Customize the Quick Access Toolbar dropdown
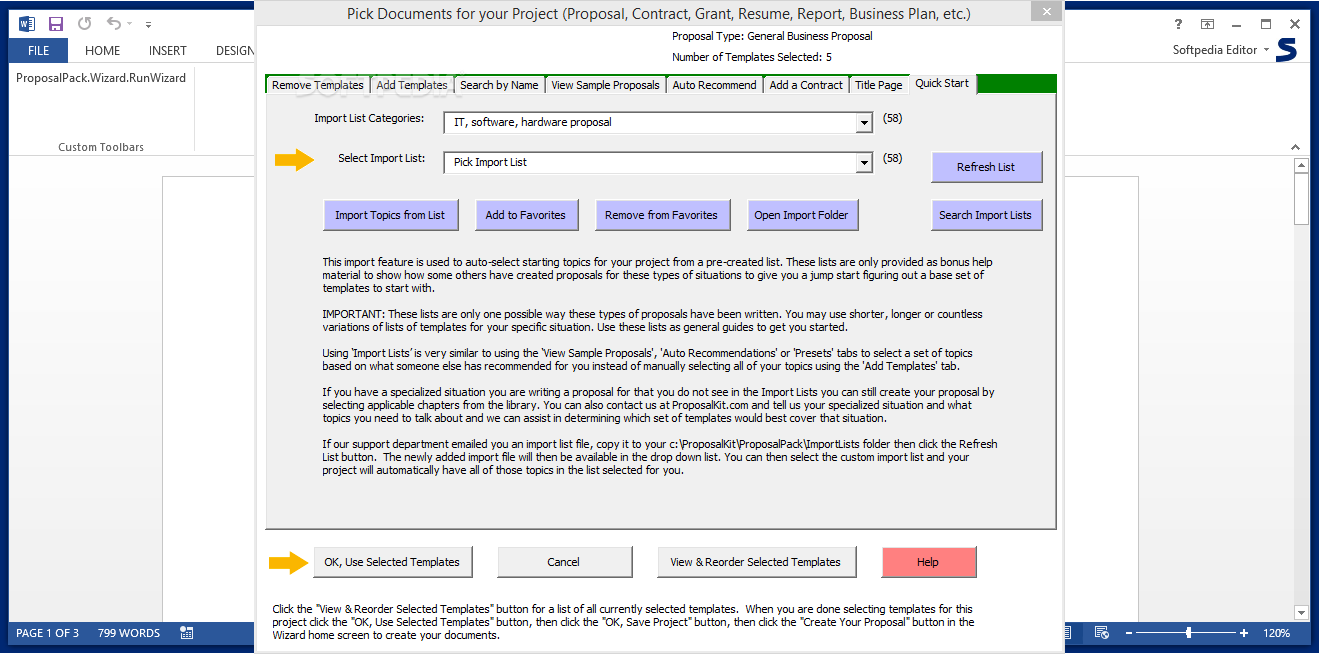Image resolution: width=1319 pixels, height=654 pixels. click(x=149, y=24)
